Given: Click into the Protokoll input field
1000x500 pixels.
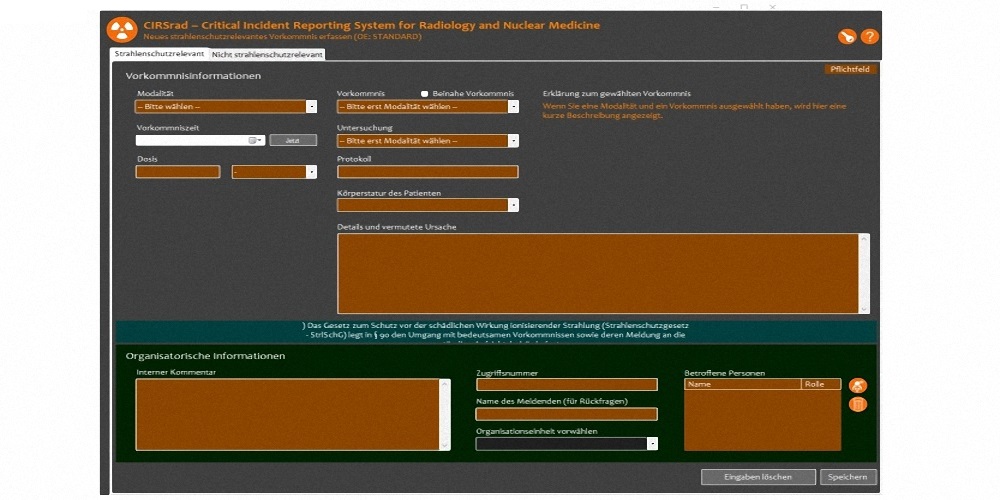Looking at the screenshot, I should 427,172.
